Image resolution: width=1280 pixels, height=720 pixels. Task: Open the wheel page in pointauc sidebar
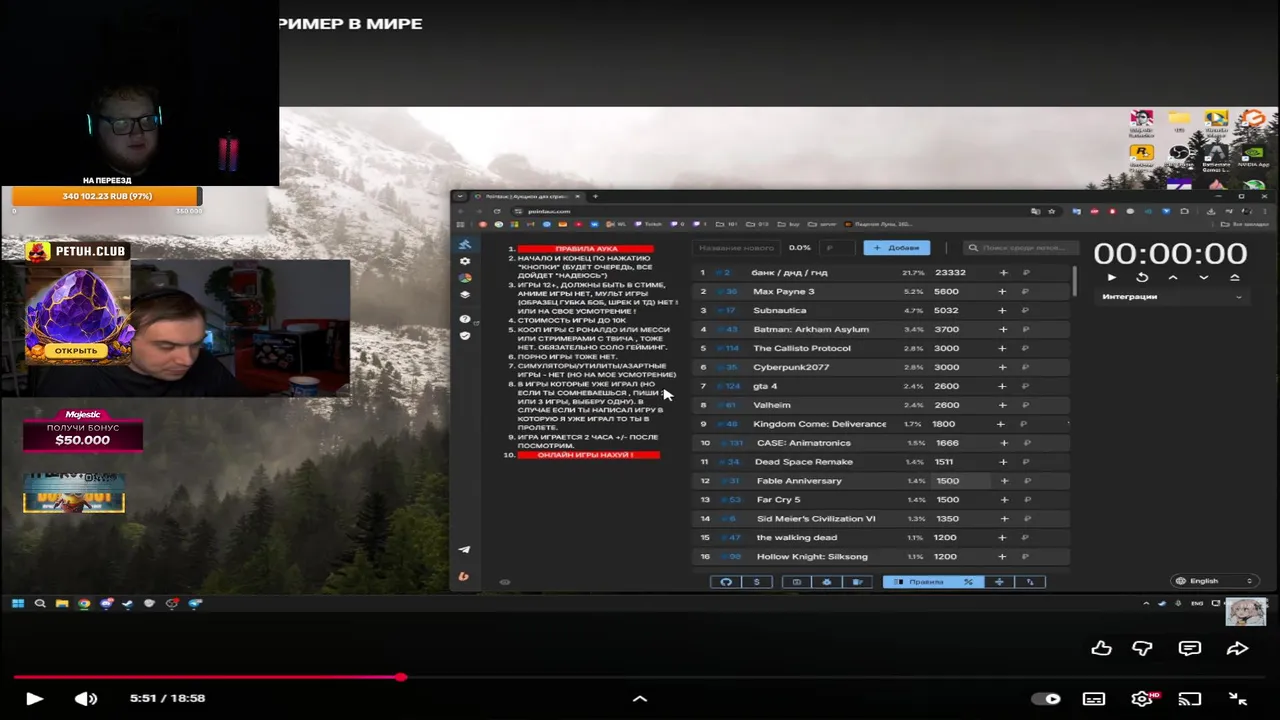pyautogui.click(x=464, y=278)
